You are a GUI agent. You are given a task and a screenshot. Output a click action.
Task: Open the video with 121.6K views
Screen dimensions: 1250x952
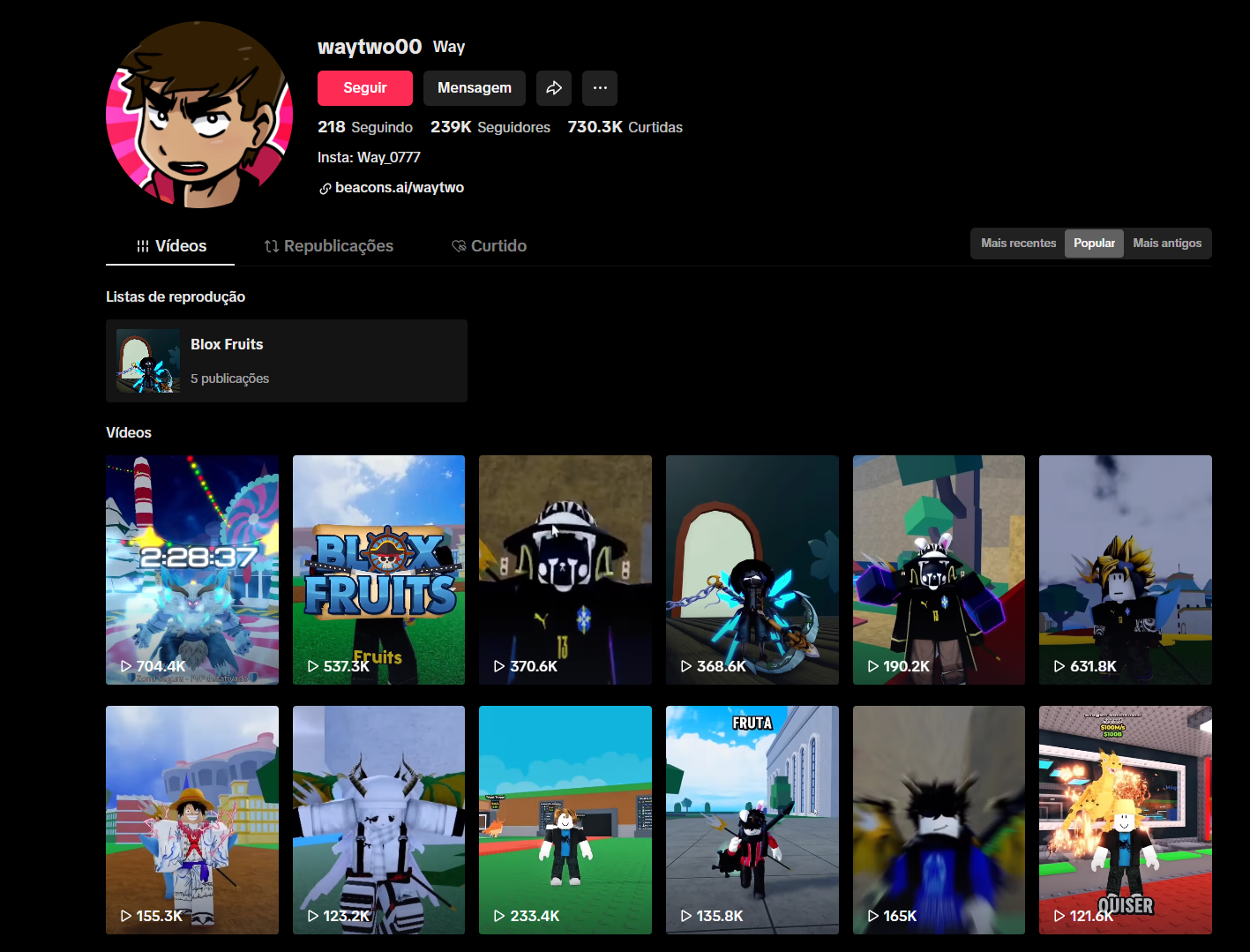pos(1126,820)
